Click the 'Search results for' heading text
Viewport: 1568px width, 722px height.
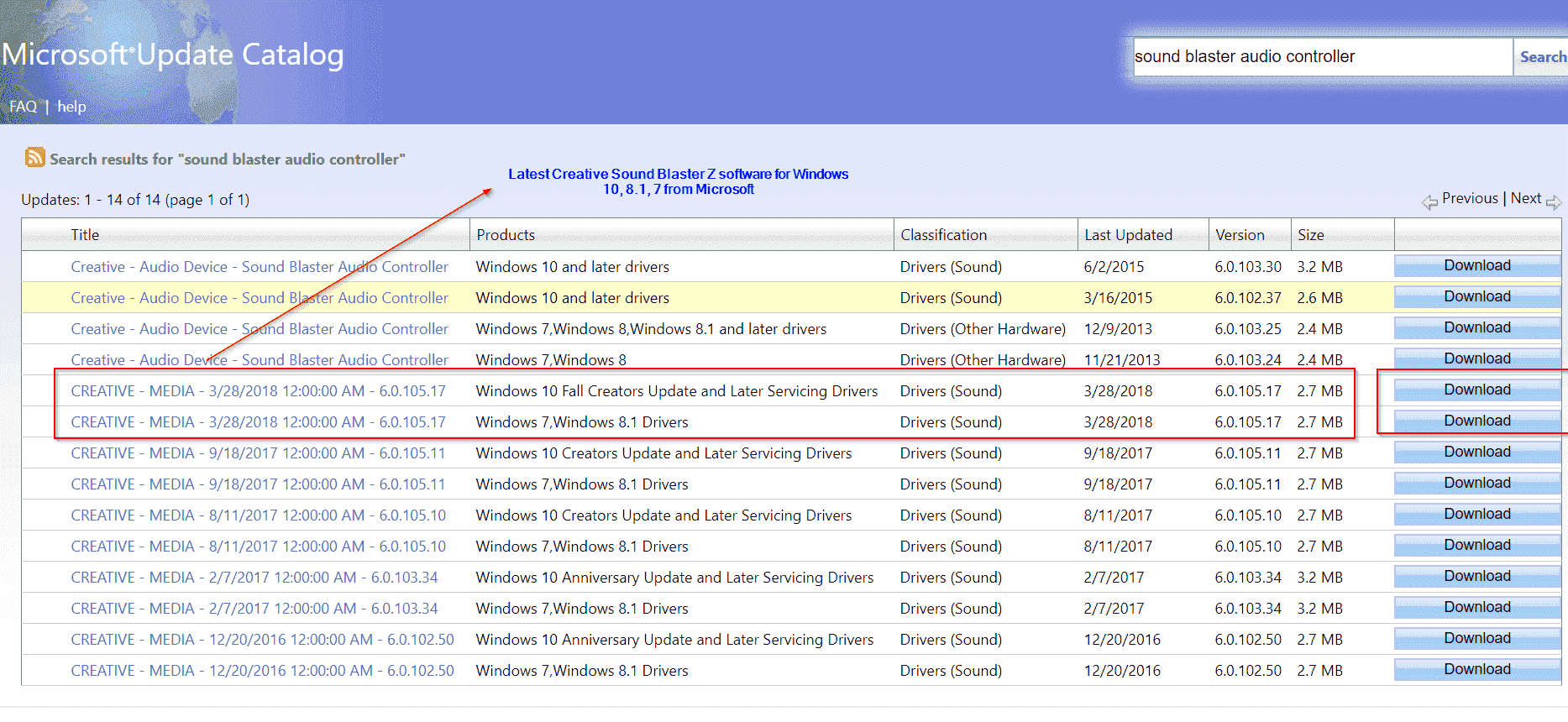[227, 159]
